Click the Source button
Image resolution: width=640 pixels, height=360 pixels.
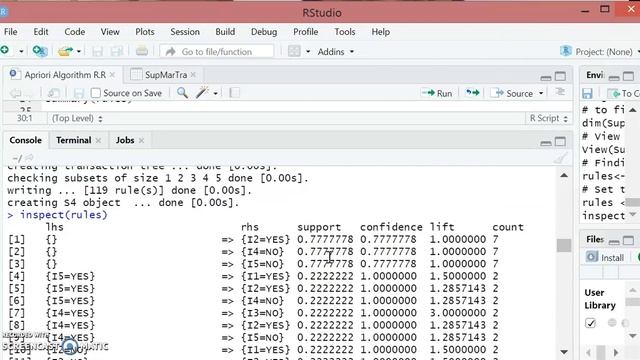(x=513, y=93)
